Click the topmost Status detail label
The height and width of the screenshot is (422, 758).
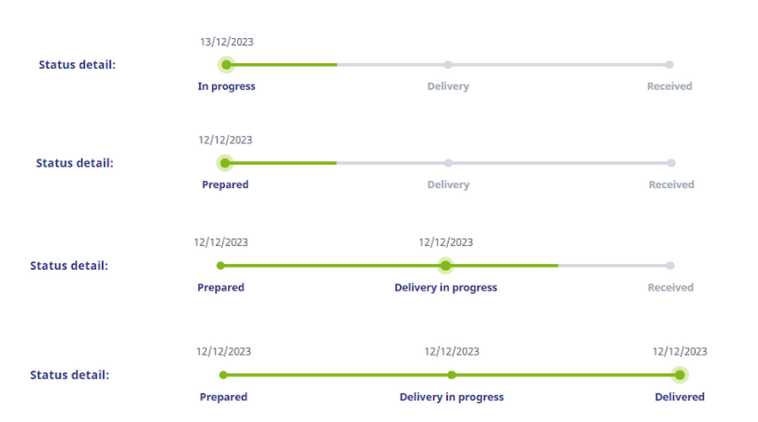[x=77, y=65]
